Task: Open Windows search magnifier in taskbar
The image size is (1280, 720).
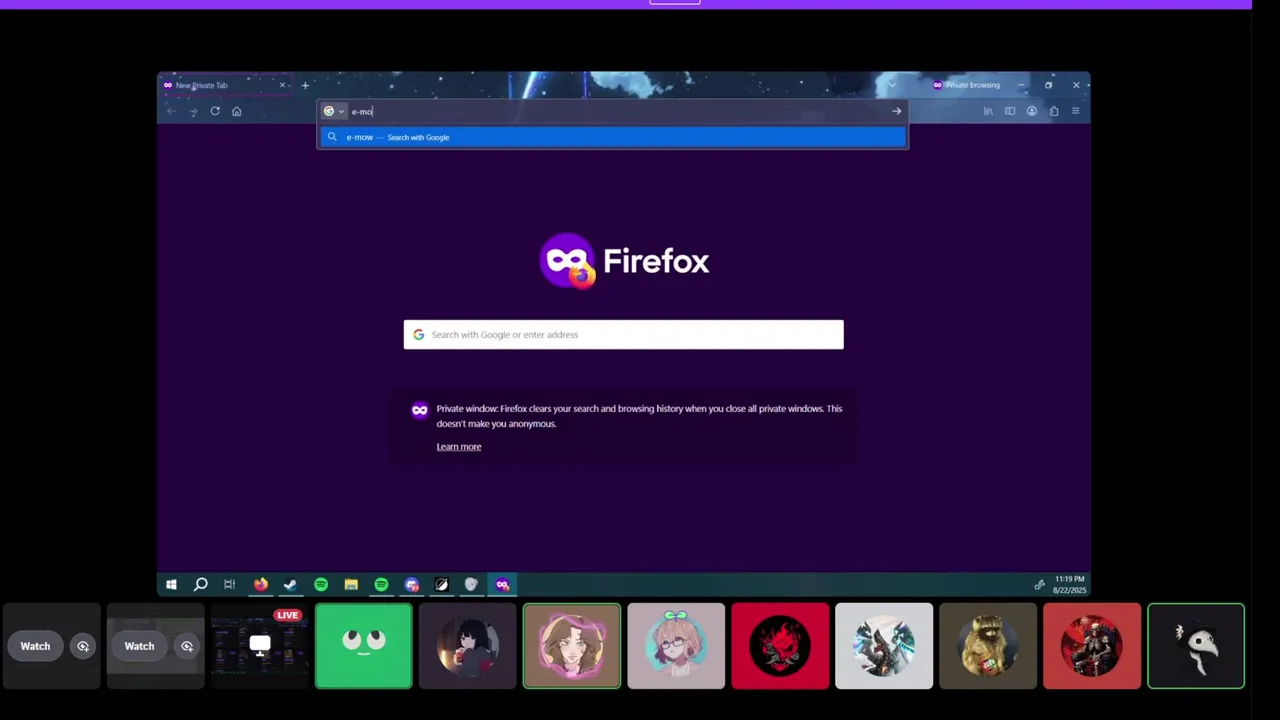Action: tap(200, 585)
